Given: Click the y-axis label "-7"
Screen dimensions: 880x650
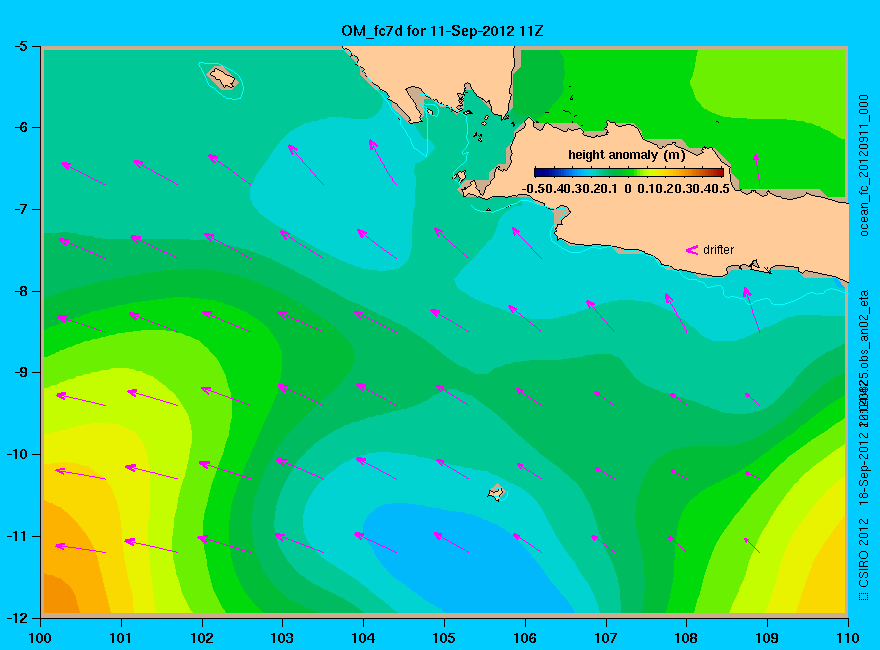Looking at the screenshot, I should click(20, 209).
